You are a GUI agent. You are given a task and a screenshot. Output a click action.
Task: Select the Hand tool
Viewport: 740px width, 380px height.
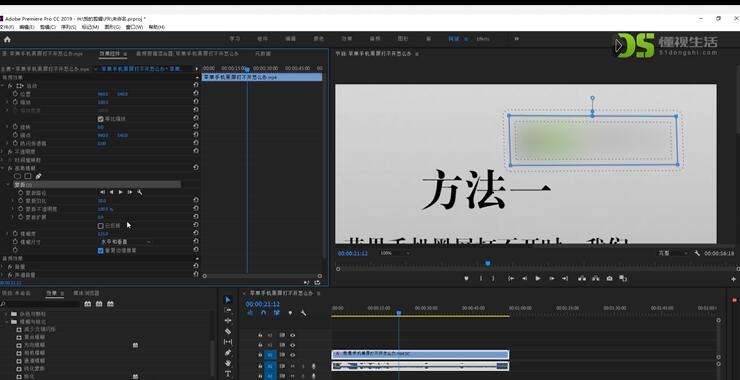coord(228,363)
